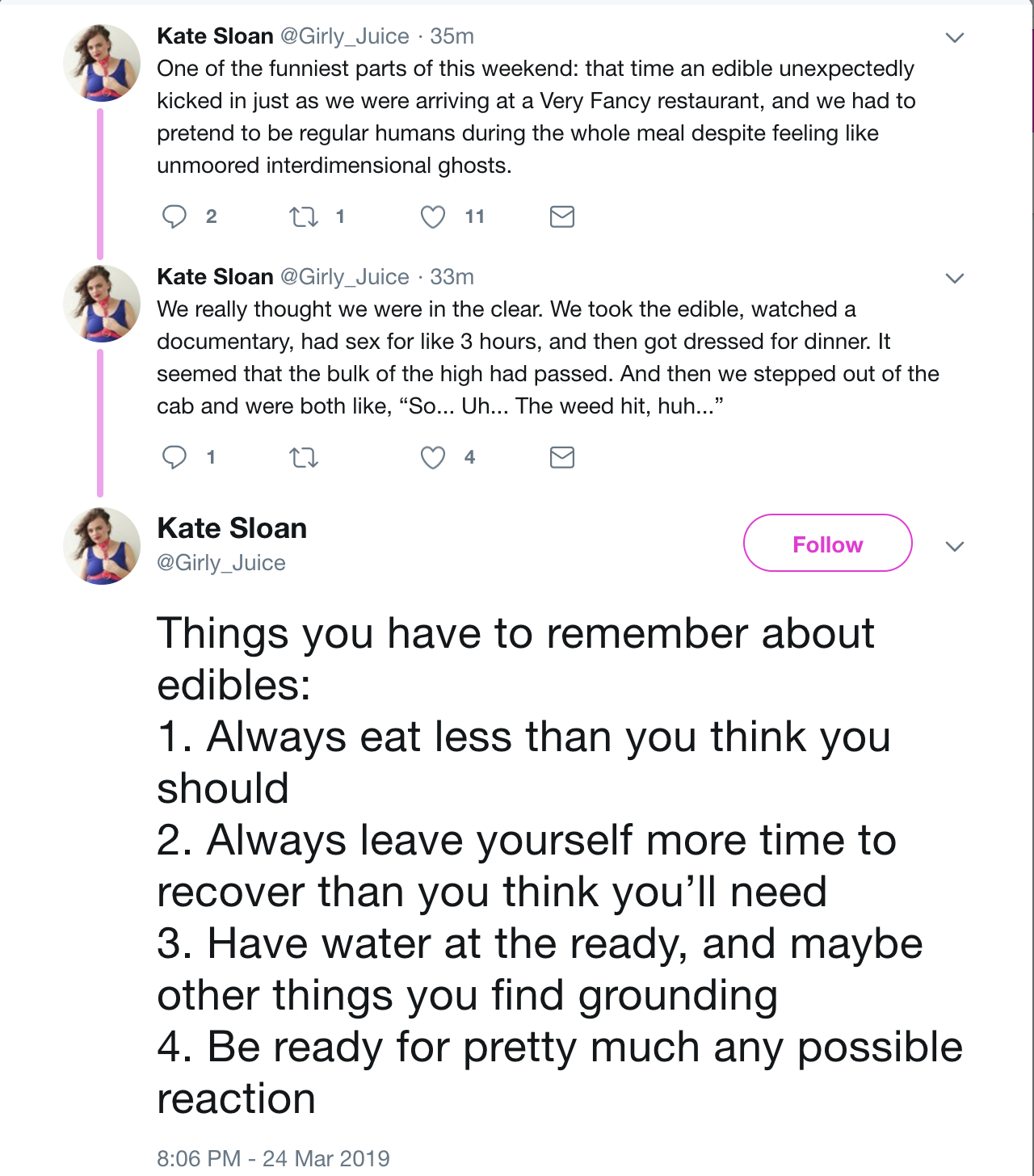Image resolution: width=1034 pixels, height=1176 pixels.
Task: Like the 33m tweet with 4 likes
Action: [433, 457]
